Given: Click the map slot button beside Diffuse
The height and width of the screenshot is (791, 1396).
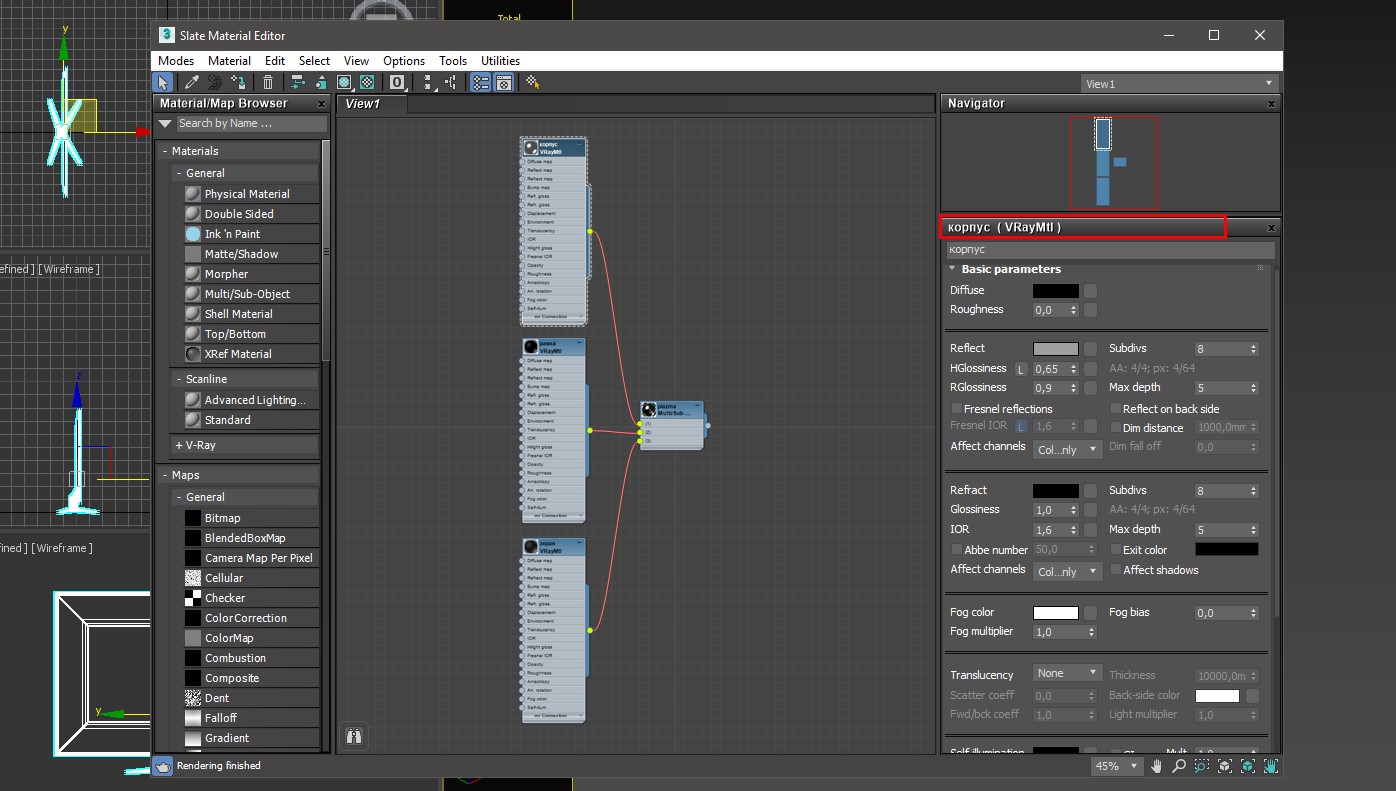Looking at the screenshot, I should tap(1090, 291).
